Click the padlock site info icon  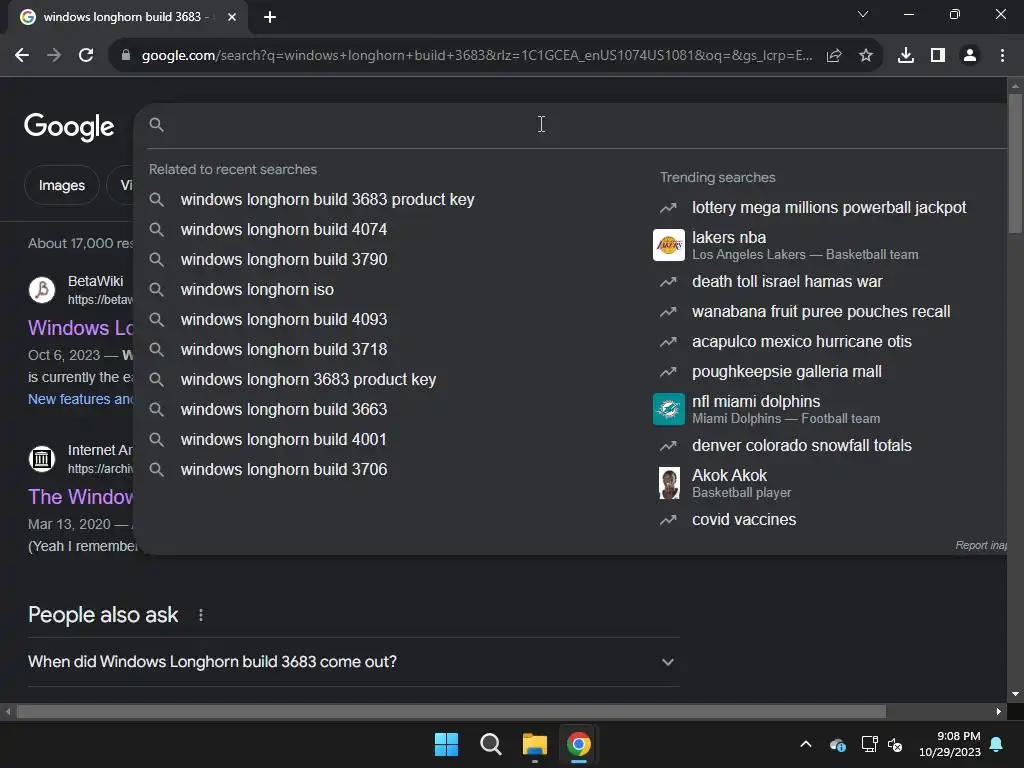(126, 56)
